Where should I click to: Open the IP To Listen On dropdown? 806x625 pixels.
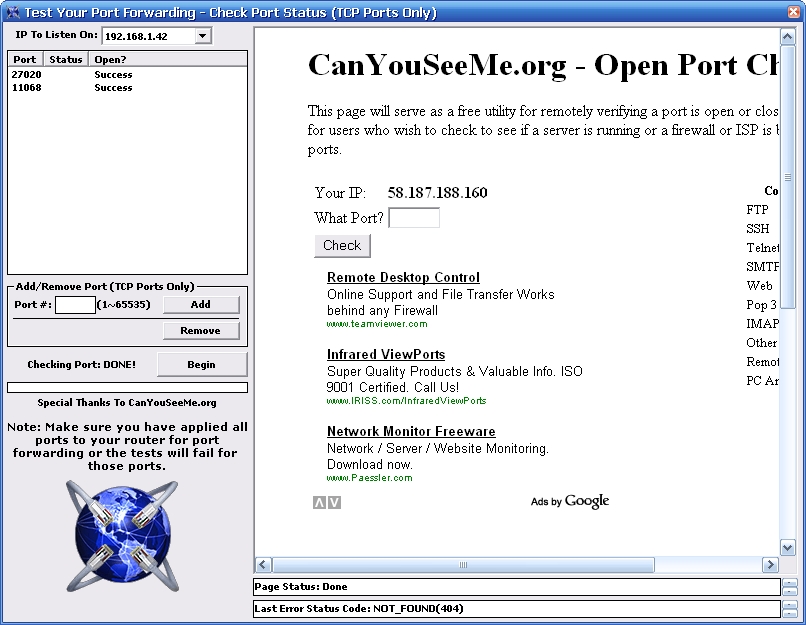click(203, 36)
